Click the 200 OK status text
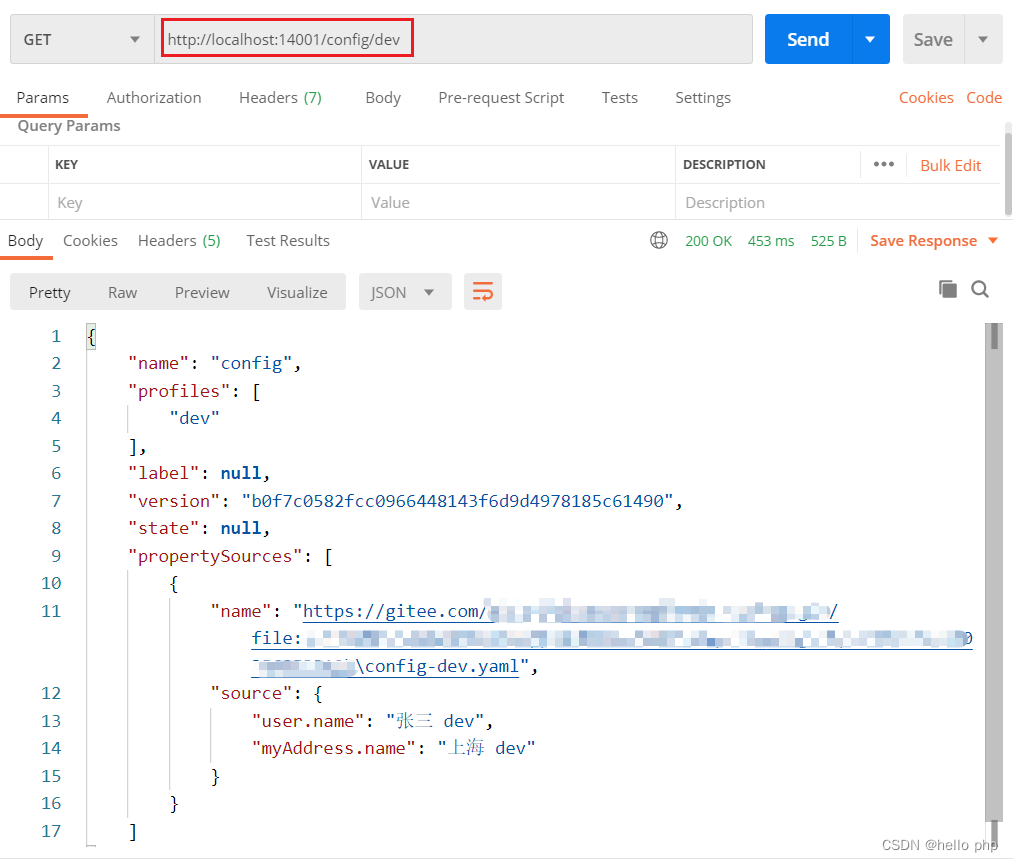Image resolution: width=1013 pixels, height=862 pixels. [708, 240]
